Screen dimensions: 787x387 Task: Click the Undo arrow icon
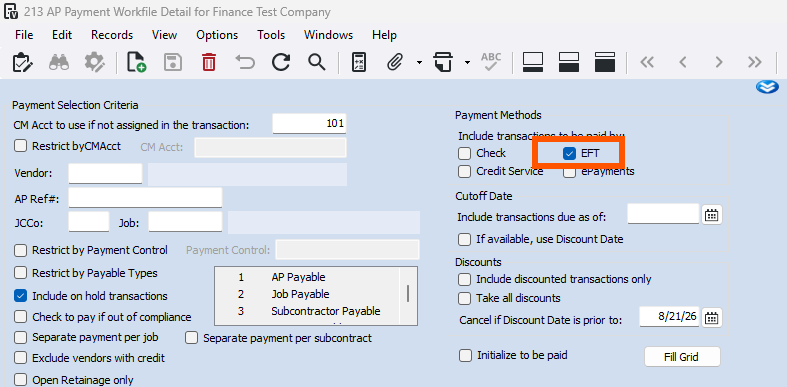[x=245, y=62]
